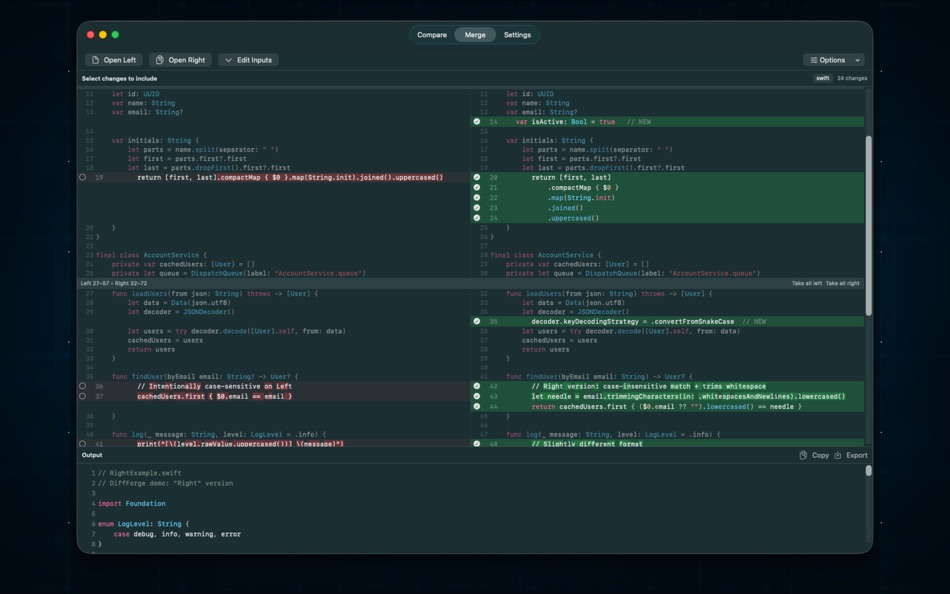Screen dimensions: 950x594
Task: Uncheck right line 20 return change
Action: coord(477,178)
